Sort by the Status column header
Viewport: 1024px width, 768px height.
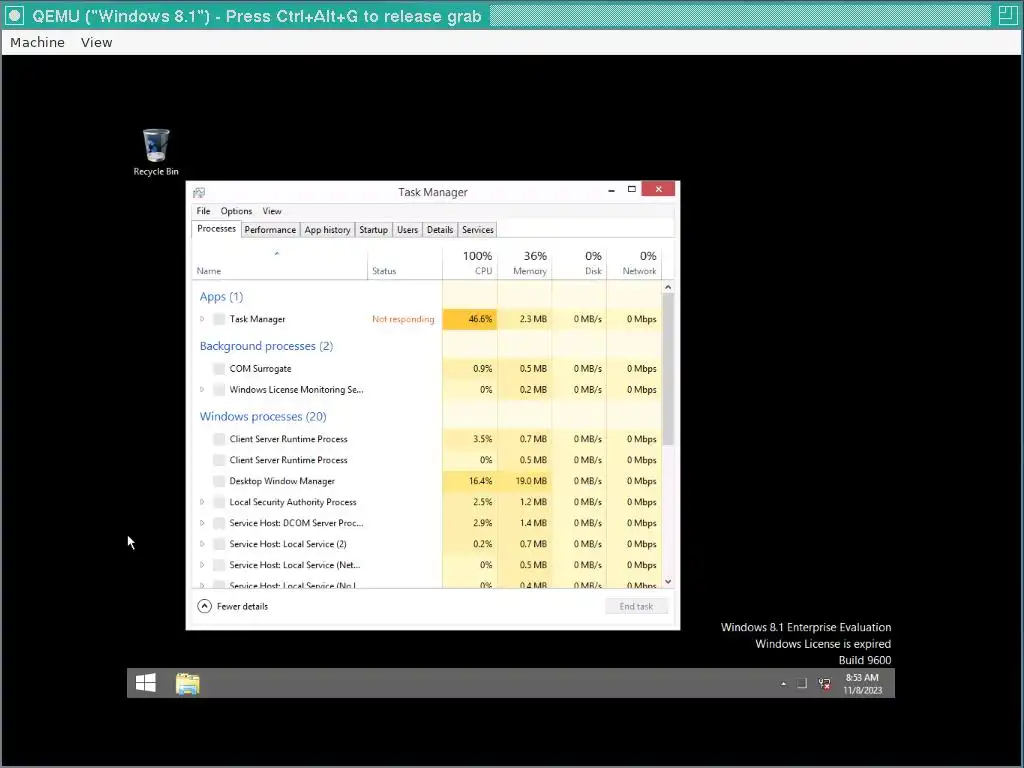click(405, 263)
